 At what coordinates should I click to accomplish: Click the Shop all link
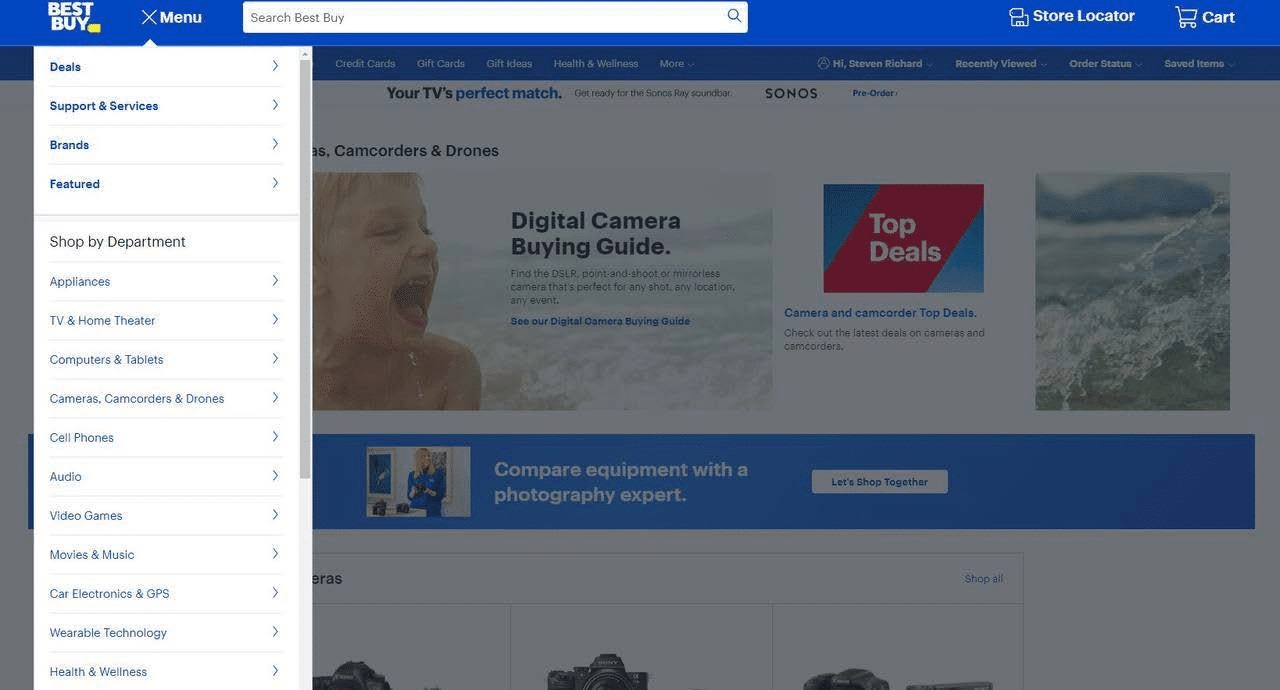pos(983,579)
